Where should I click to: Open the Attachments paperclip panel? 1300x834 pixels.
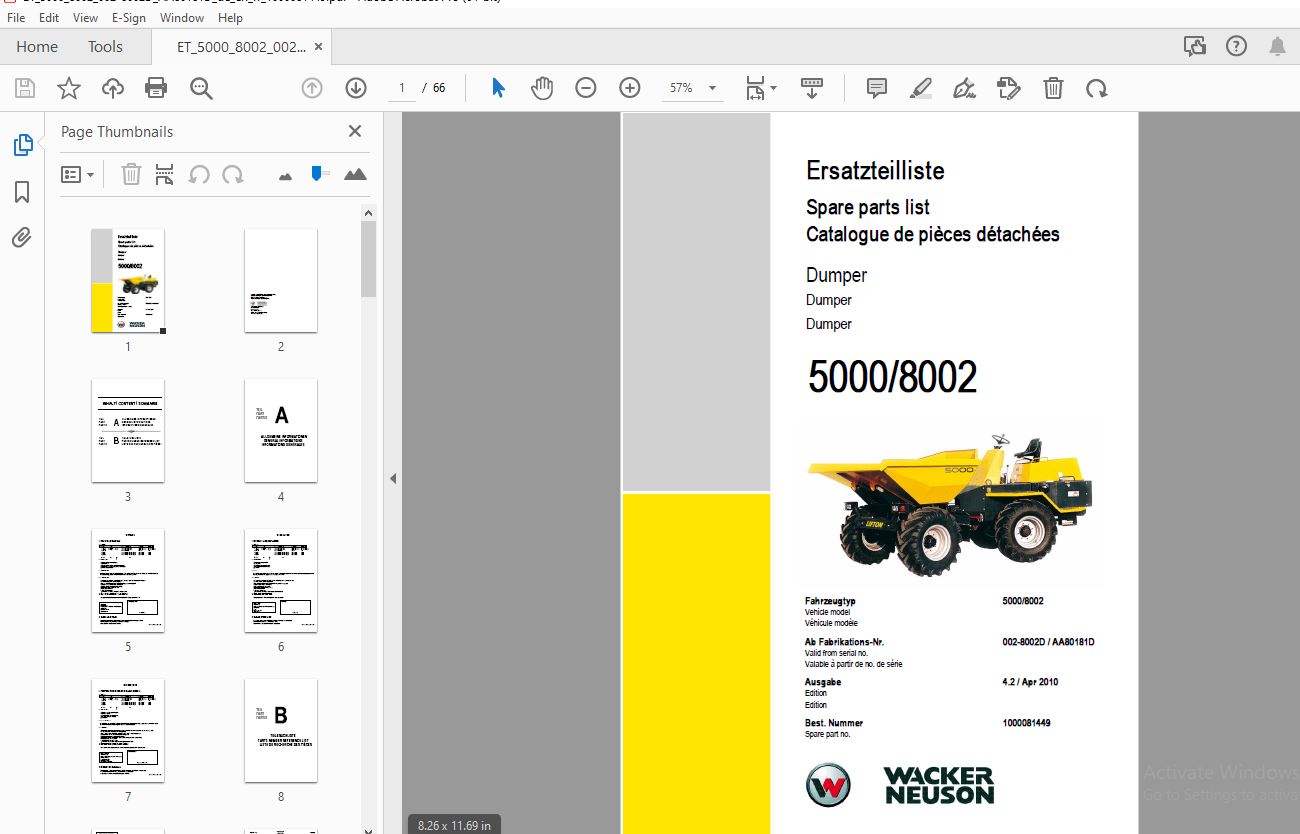click(22, 238)
